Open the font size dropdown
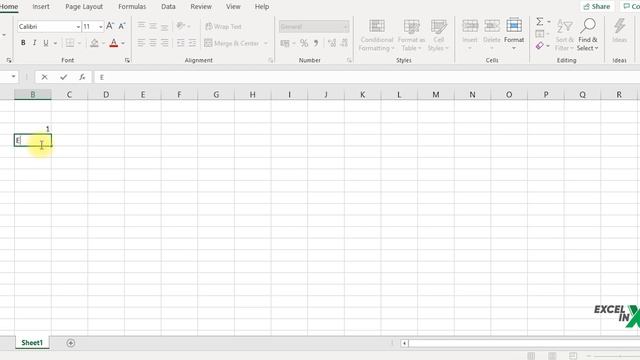Image resolution: width=640 pixels, height=360 pixels. 101,27
